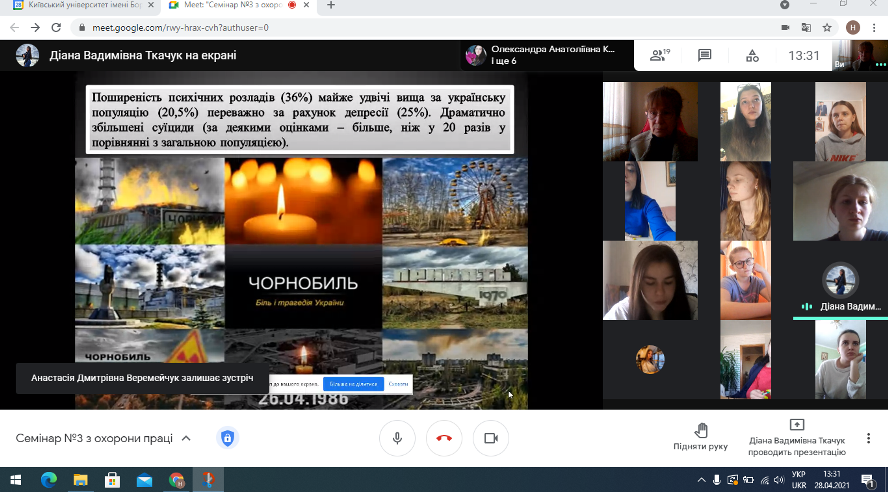Viewport: 888px width, 492px height.
Task: Click Chrome media control circle icon near tab strip
Action: tap(784, 5)
